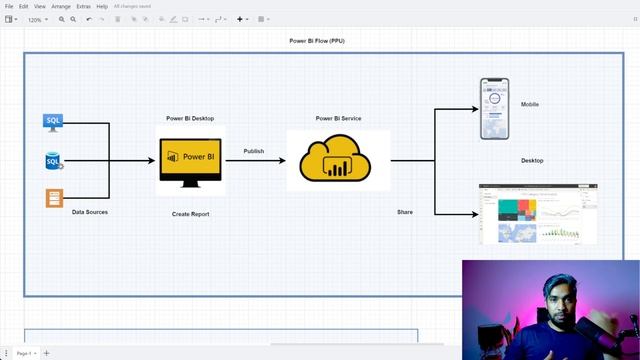640x360 pixels.
Task: Click the fill color bucket icon
Action: click(x=162, y=19)
